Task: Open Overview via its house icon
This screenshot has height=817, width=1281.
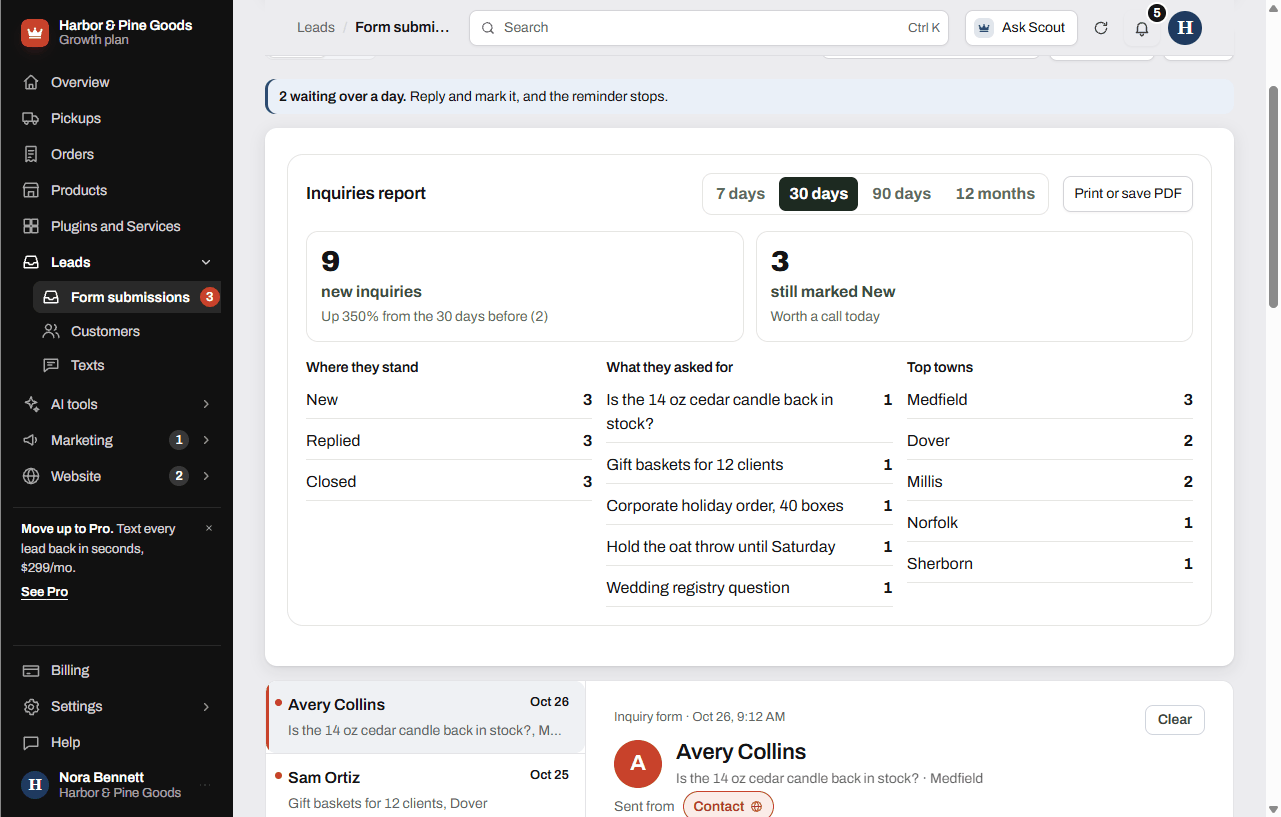Action: point(31,82)
